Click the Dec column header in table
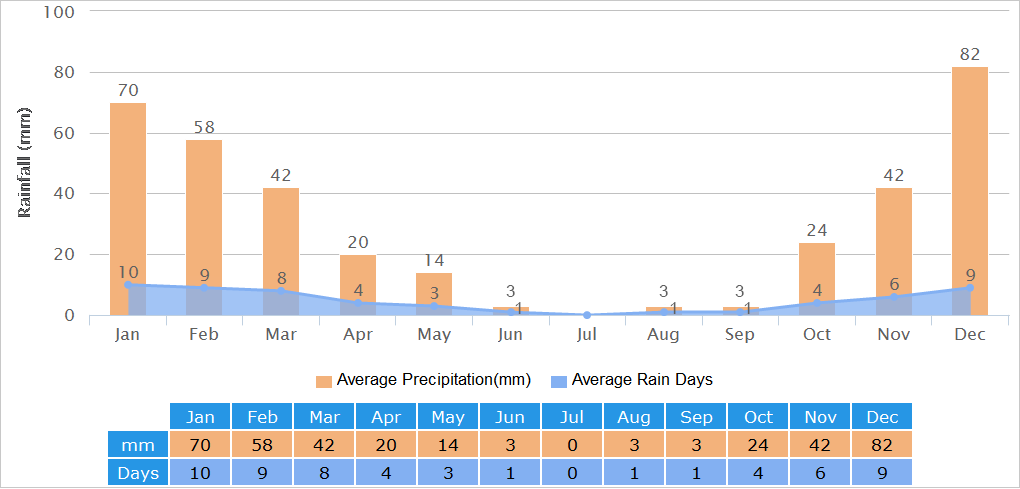The width and height of the screenshot is (1020, 489). [882, 416]
